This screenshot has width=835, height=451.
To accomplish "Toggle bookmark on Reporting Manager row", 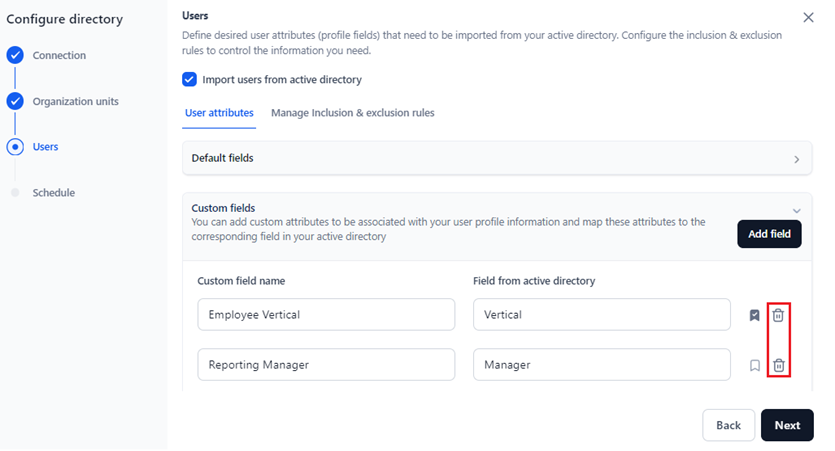I will tap(755, 365).
